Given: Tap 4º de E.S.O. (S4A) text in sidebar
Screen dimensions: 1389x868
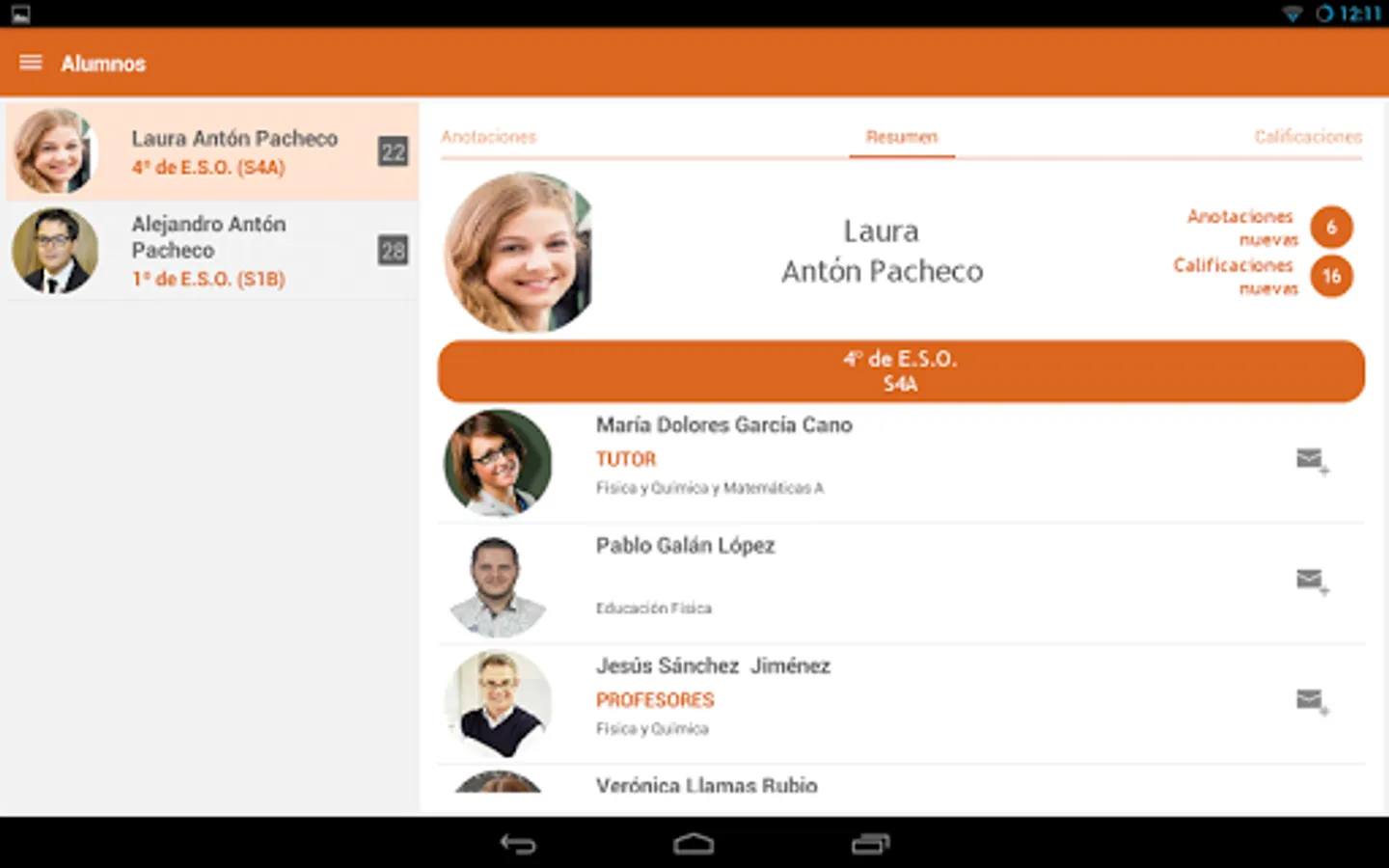Looking at the screenshot, I should coord(208,168).
